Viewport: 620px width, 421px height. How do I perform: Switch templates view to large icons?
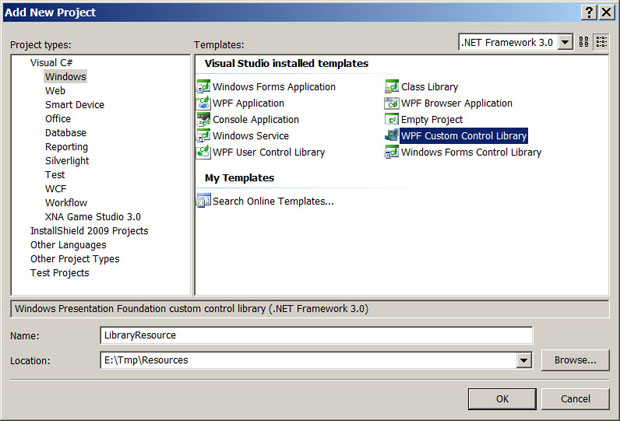(584, 42)
